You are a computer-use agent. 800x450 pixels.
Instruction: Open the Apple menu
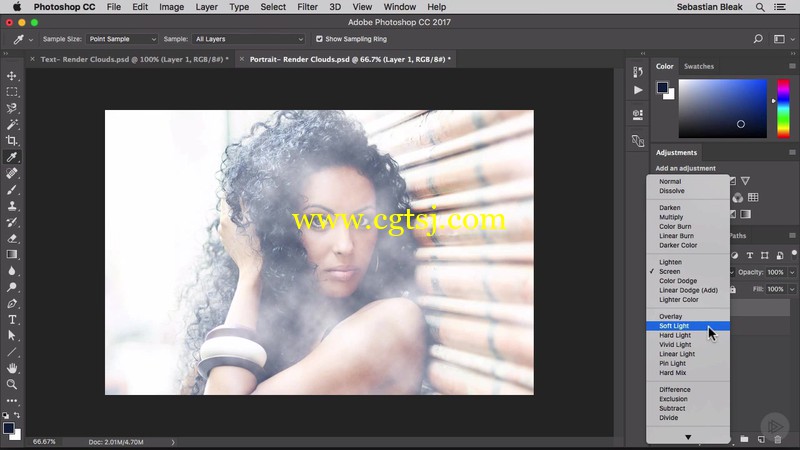pos(17,7)
